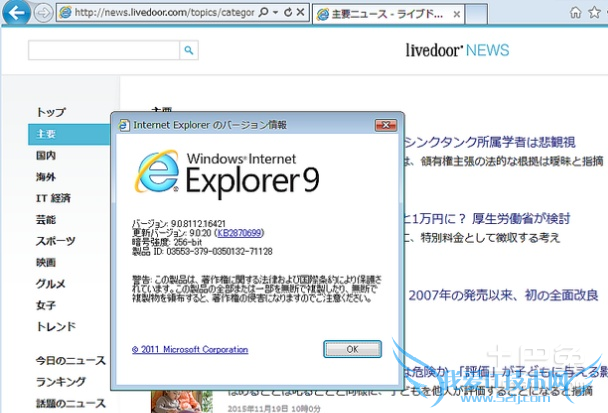The width and height of the screenshot is (608, 413).
Task: Select the 主要ニュース - ライブド... tab
Action: pos(388,14)
